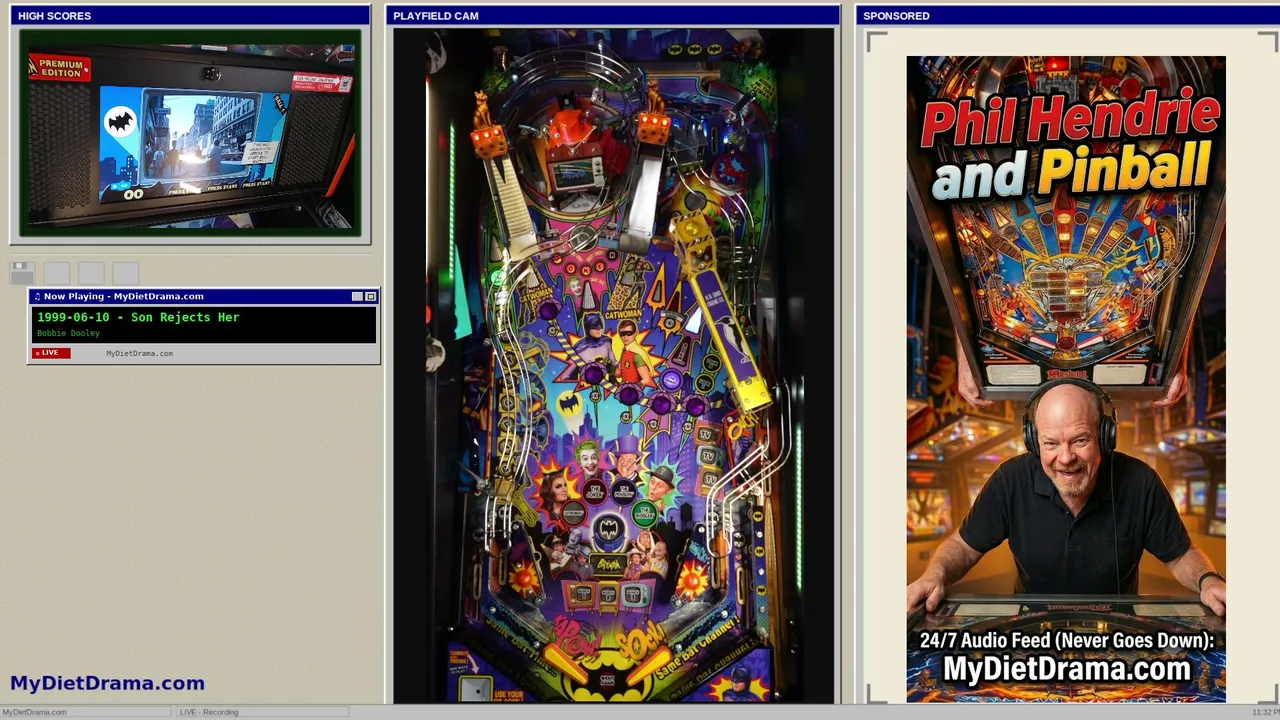
Task: Select the SPONSORED panel title
Action: (896, 16)
